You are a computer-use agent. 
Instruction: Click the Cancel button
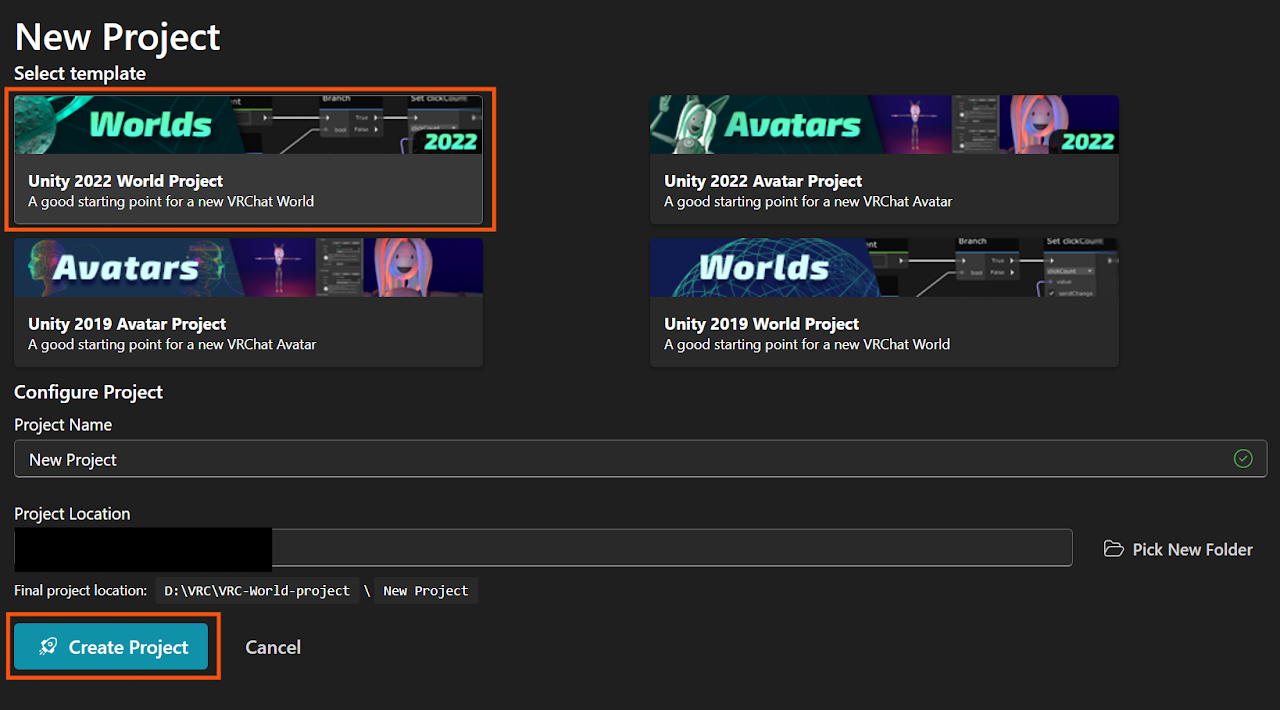273,647
